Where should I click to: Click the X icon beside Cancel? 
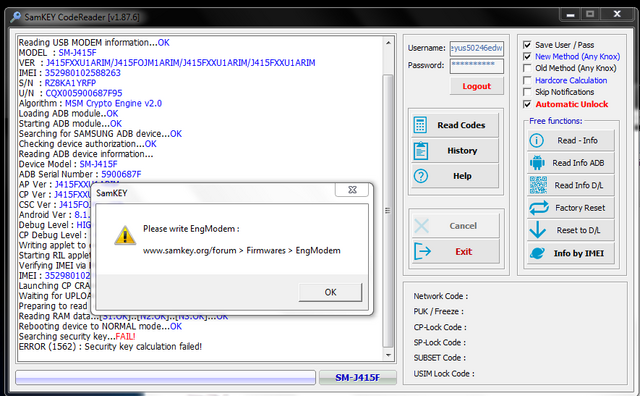click(x=421, y=226)
